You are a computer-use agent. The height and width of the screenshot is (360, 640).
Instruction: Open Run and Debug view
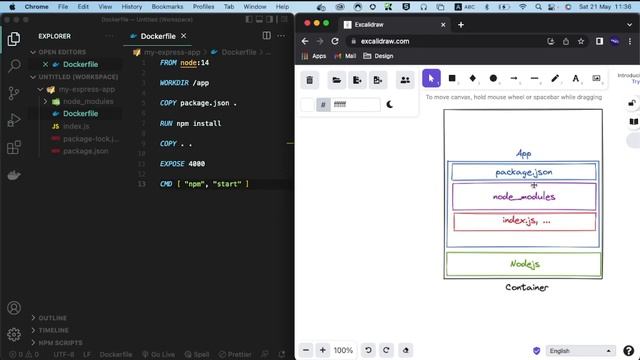(x=14, y=120)
